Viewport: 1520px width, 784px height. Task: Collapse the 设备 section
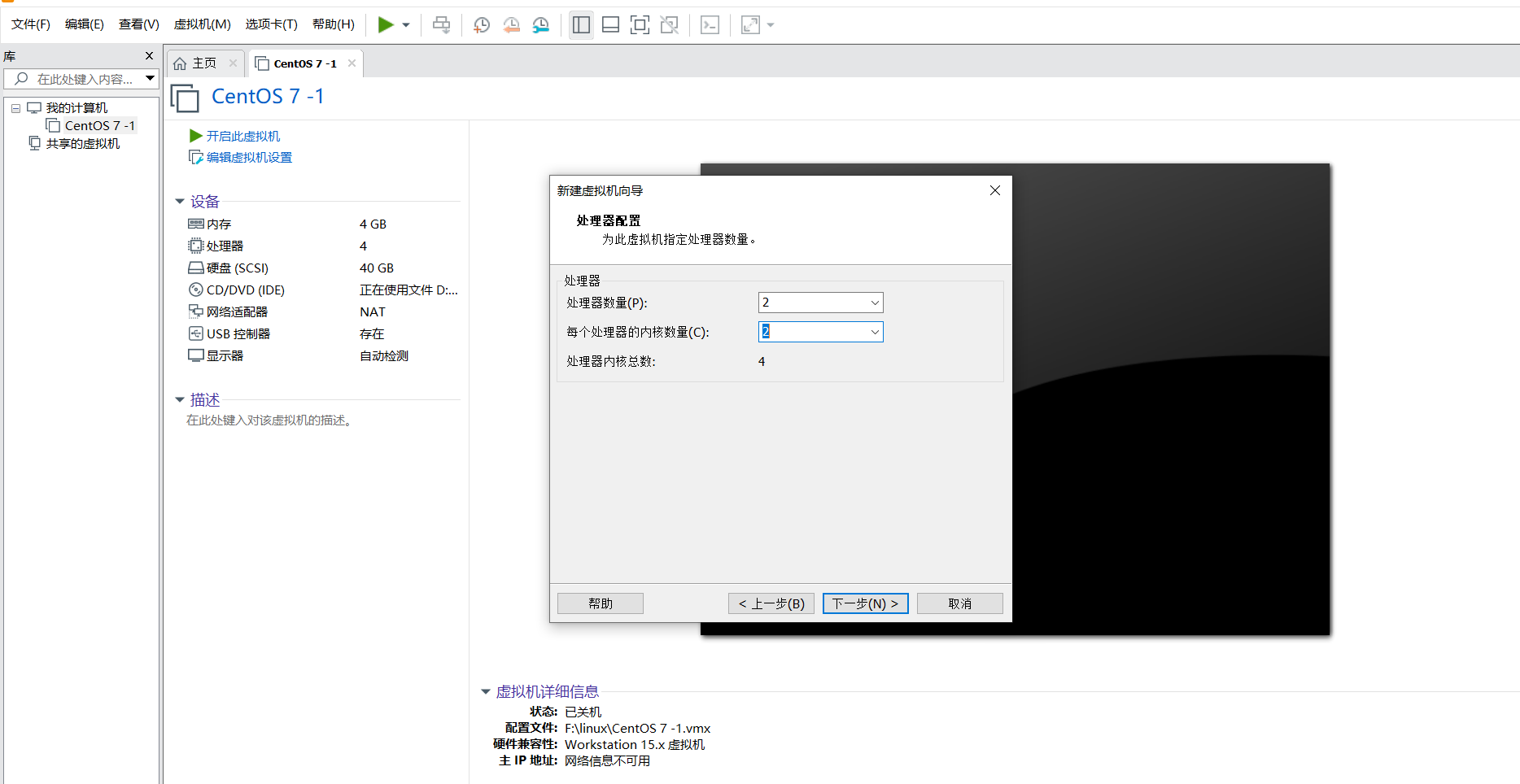[x=180, y=202]
